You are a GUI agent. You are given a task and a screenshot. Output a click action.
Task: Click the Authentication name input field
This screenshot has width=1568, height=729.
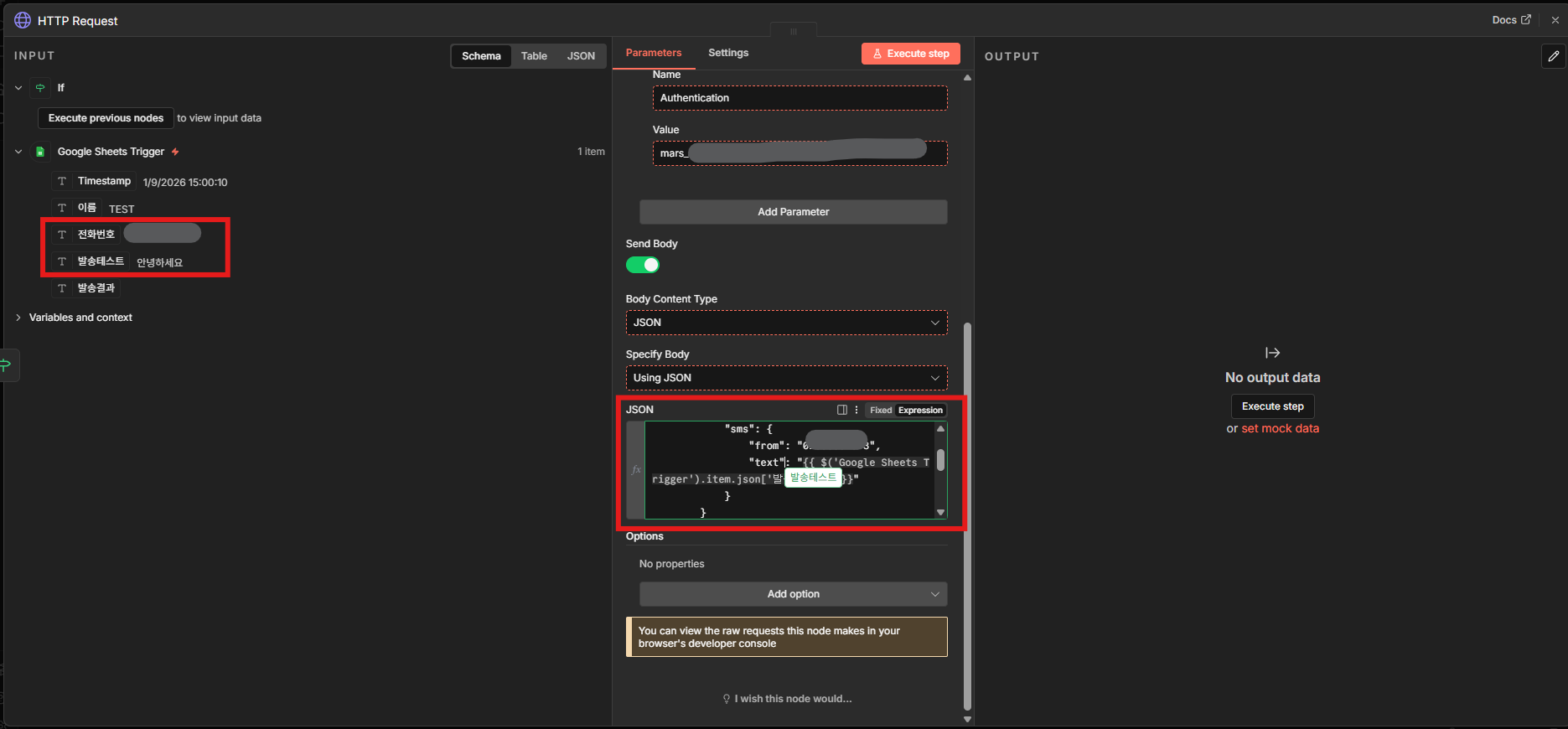tap(800, 98)
